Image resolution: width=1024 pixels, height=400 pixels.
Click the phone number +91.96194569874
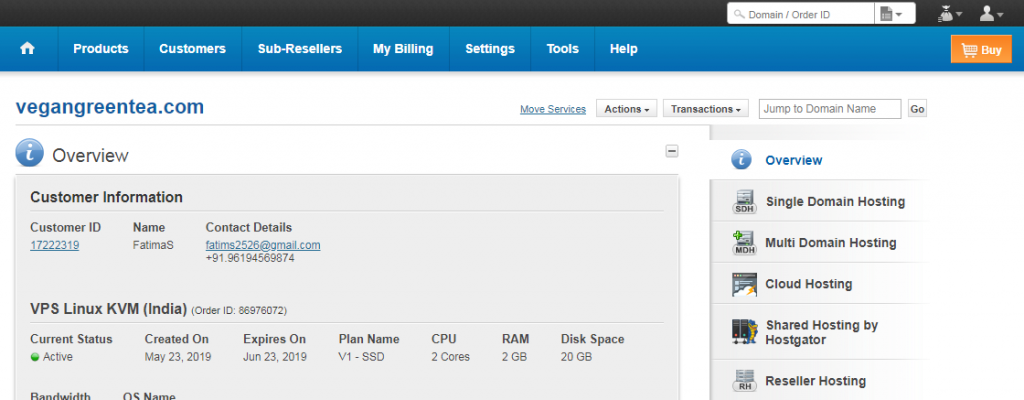(x=250, y=258)
